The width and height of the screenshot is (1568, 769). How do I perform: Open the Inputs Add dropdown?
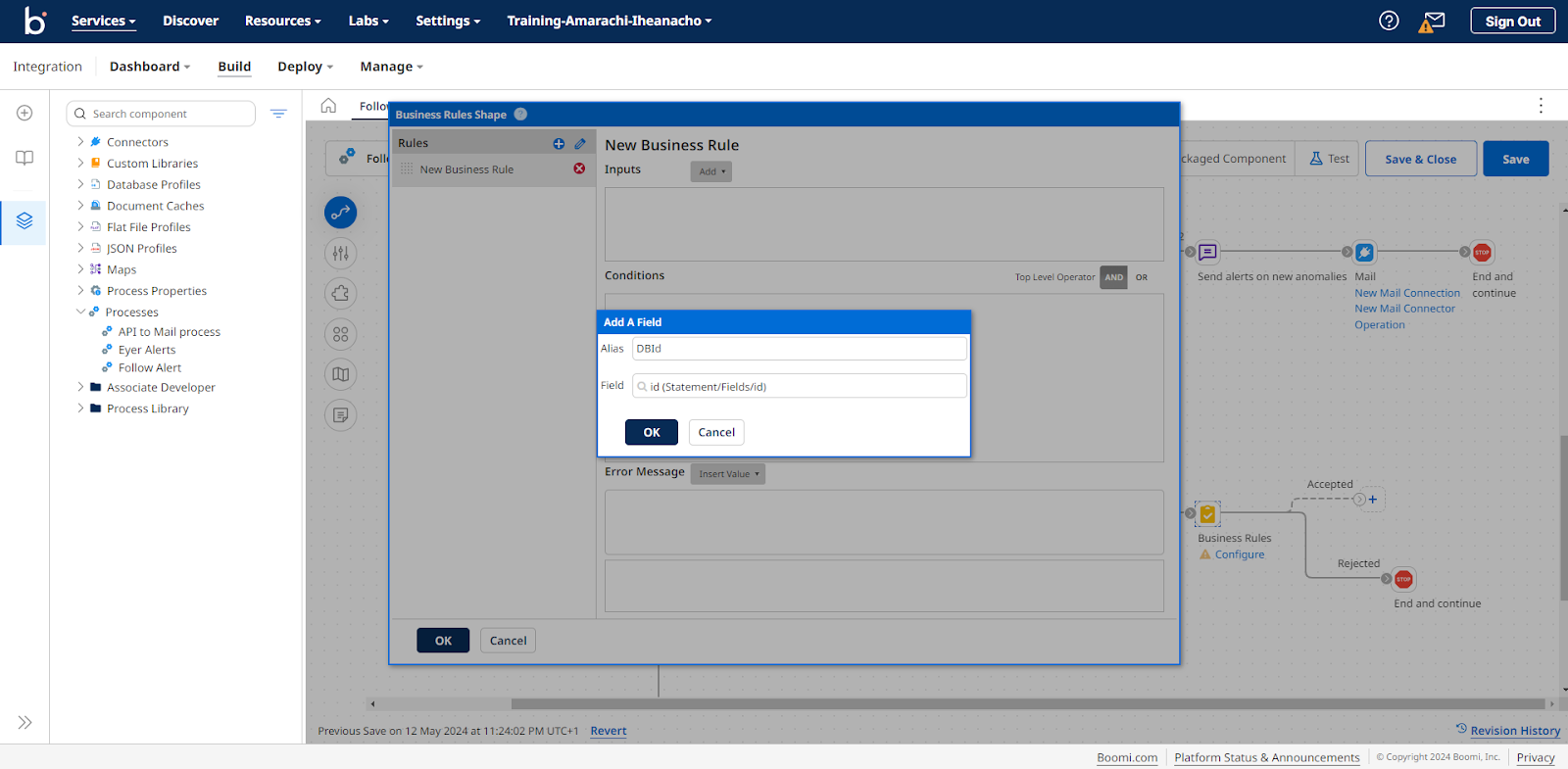pos(710,171)
